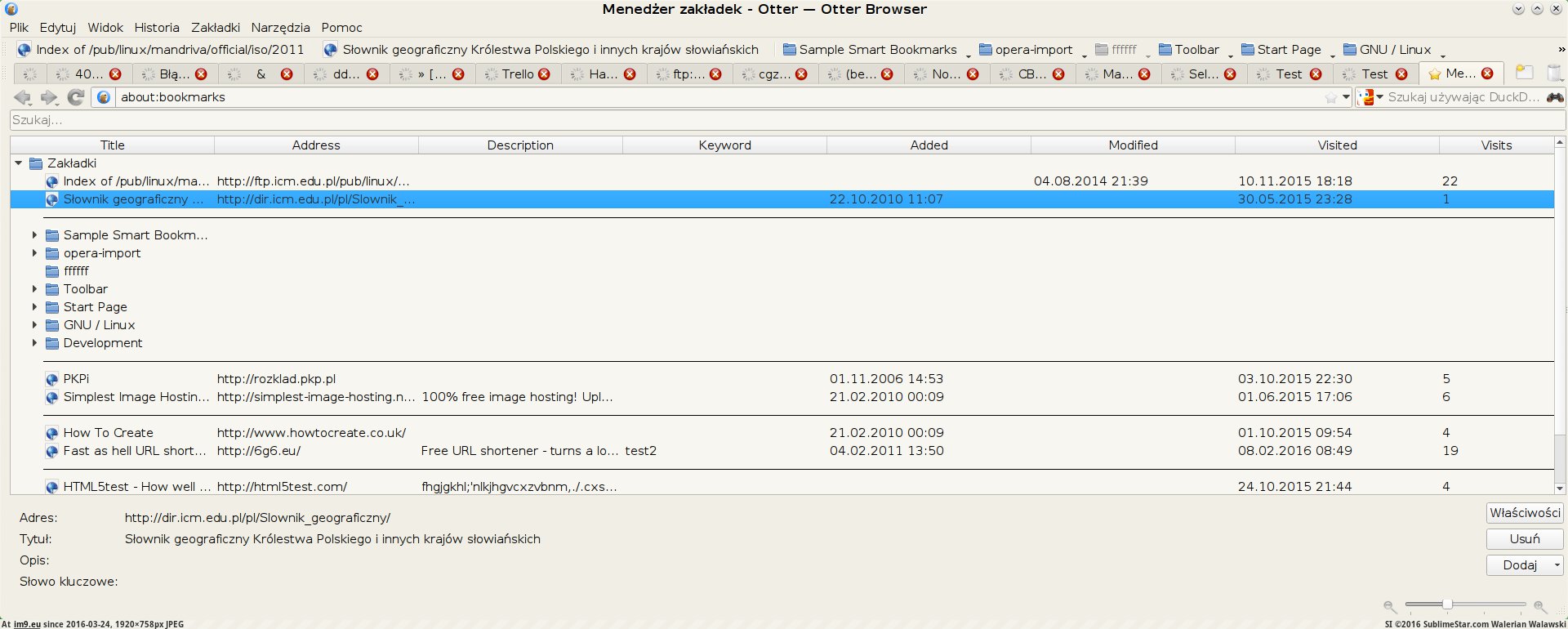Expand the opera-import folder in the tree

34,253
